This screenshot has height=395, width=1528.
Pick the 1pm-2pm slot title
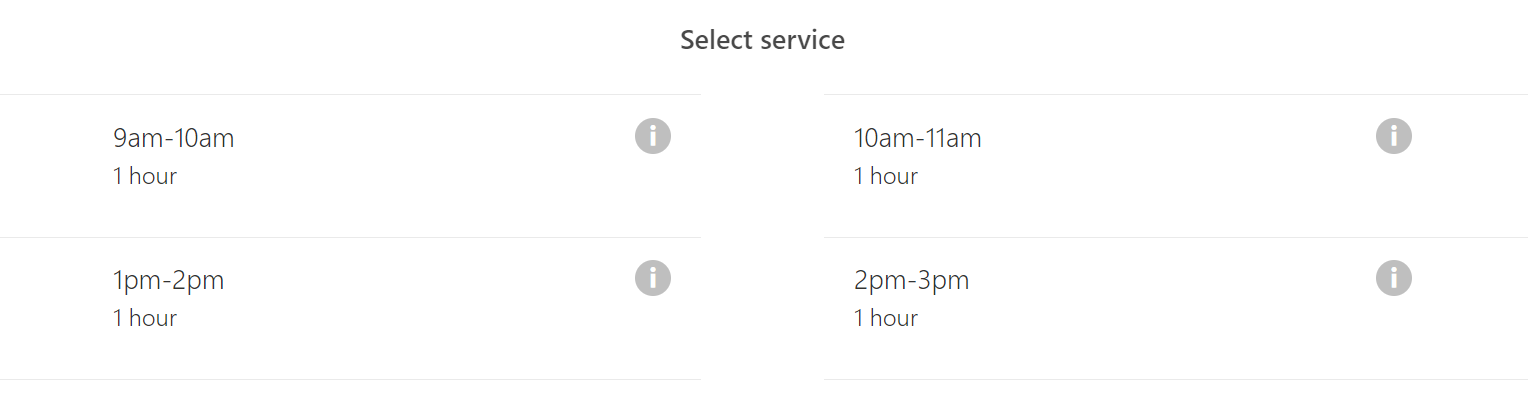pyautogui.click(x=168, y=281)
